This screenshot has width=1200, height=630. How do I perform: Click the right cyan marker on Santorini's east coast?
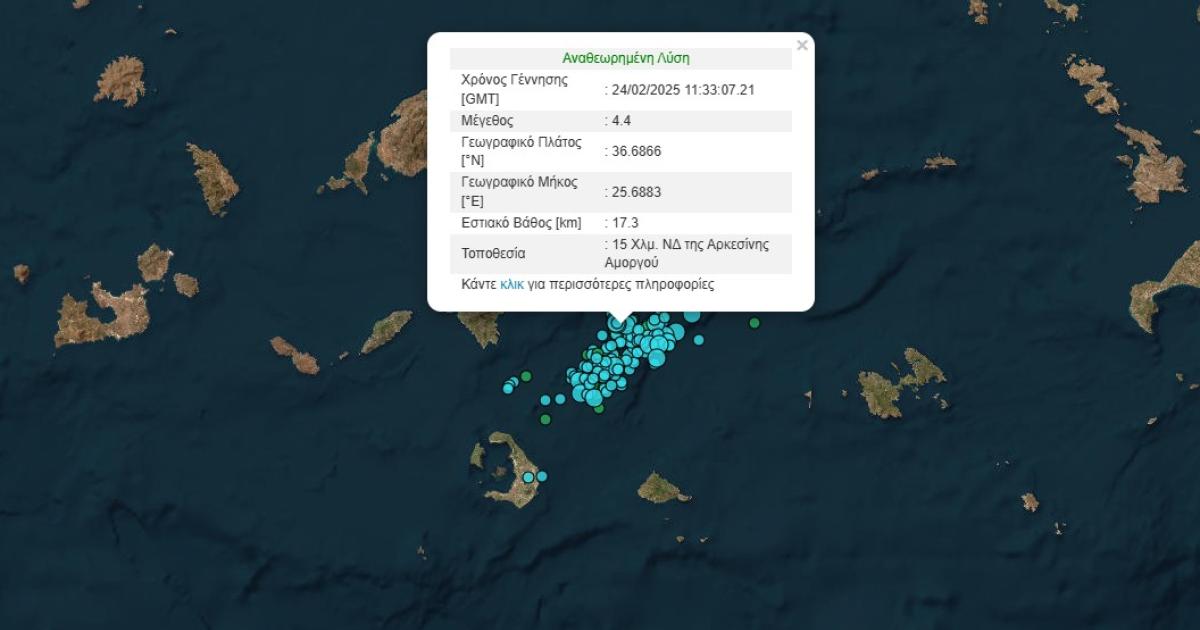click(x=541, y=476)
